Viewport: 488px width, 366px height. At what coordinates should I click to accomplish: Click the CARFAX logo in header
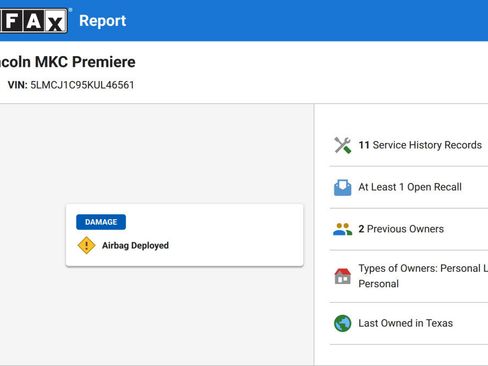pyautogui.click(x=33, y=21)
